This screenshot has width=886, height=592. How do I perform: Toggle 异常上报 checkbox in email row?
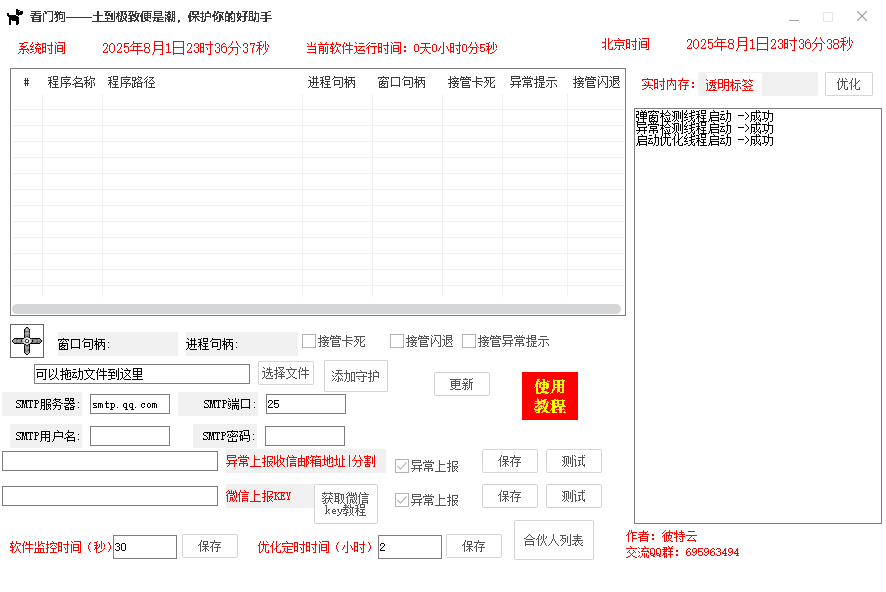402,466
